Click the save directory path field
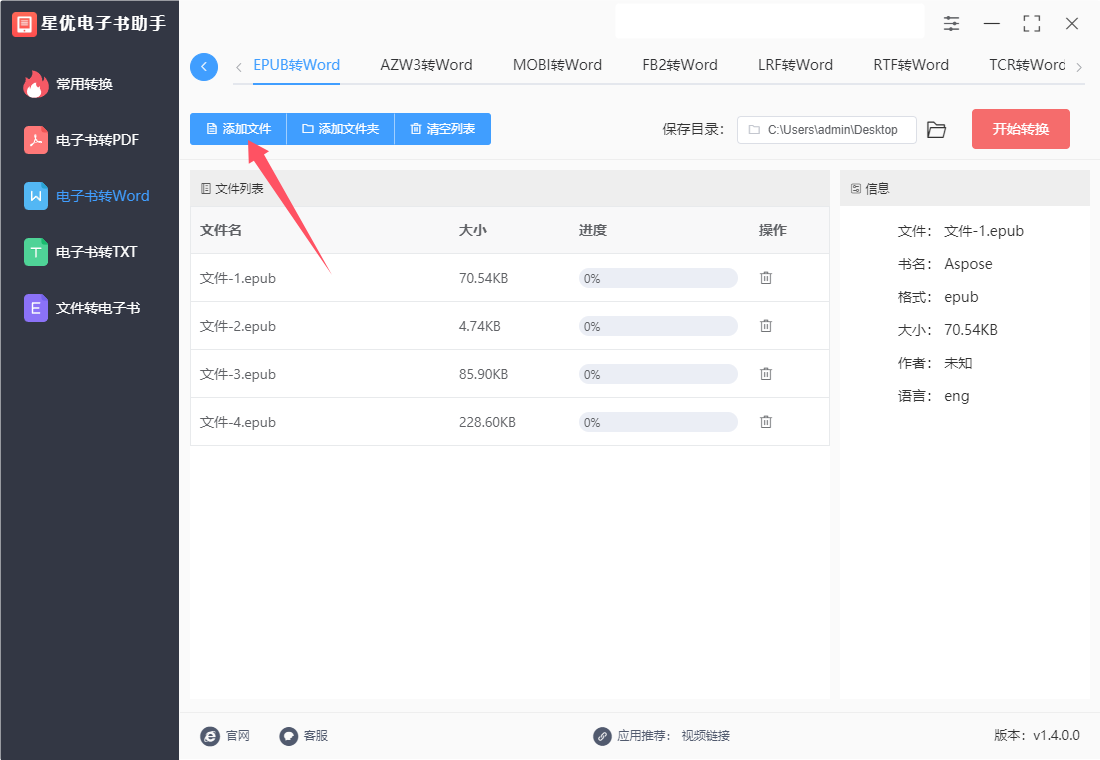This screenshot has height=760, width=1100. (826, 130)
